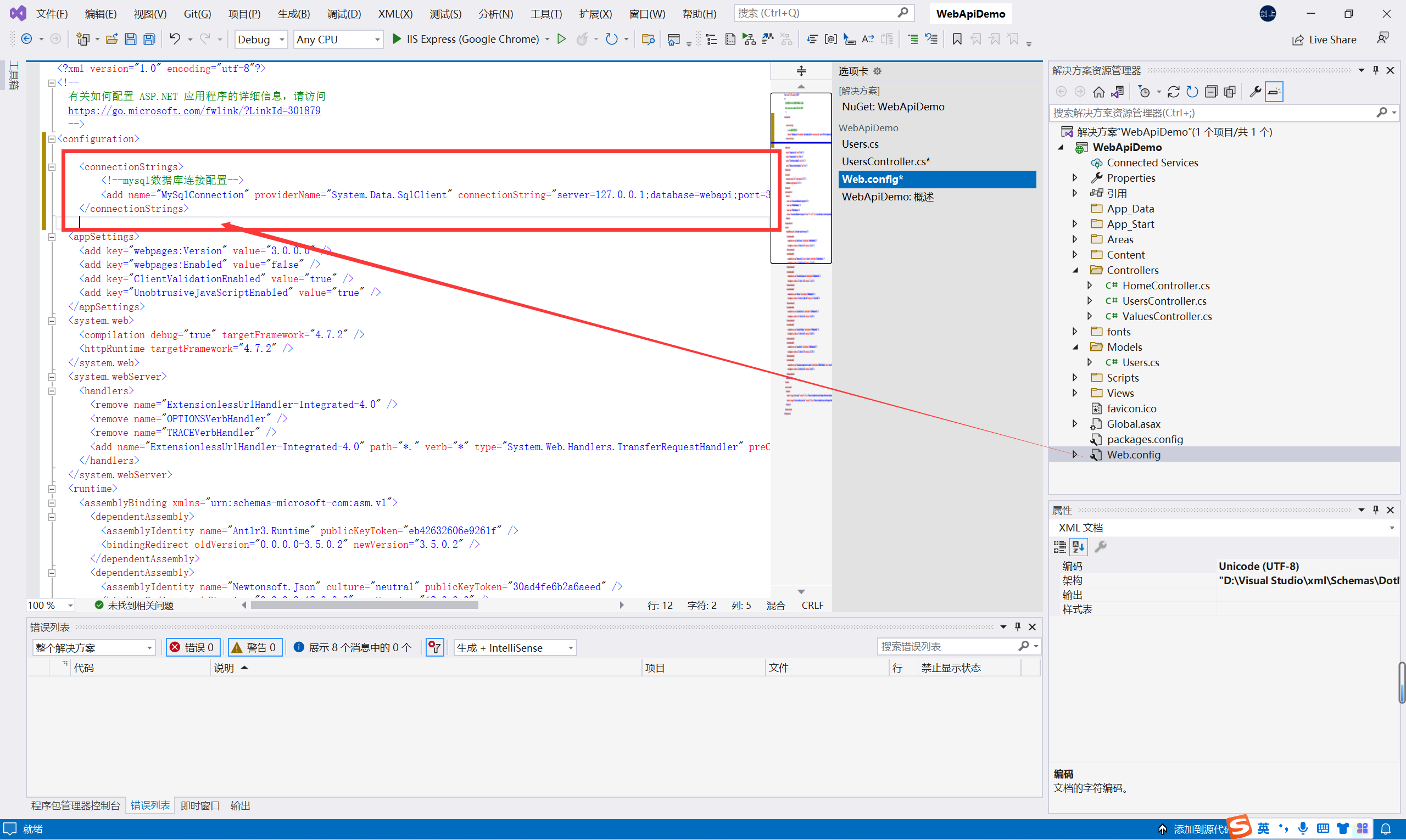Screen dimensions: 1406x840
Task: Open the Git(G) menu
Action: [x=197, y=14]
